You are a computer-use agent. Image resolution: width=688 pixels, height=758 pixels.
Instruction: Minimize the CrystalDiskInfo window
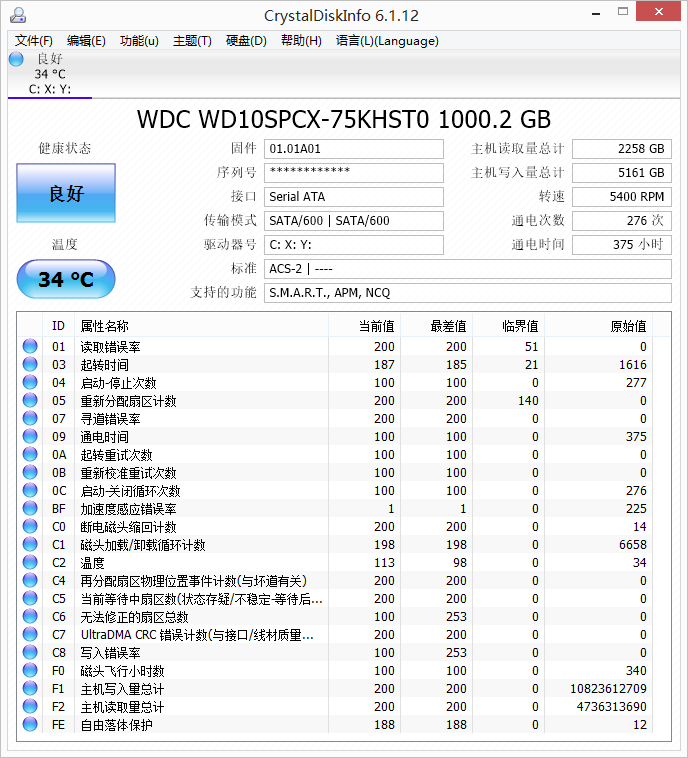(x=596, y=14)
